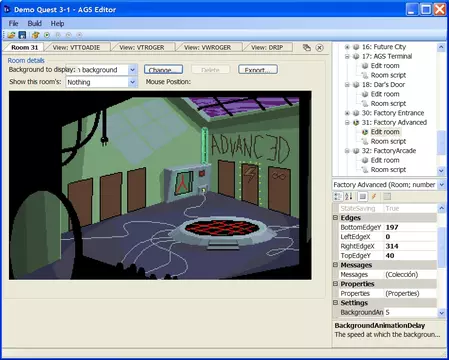The width and height of the screenshot is (449, 360).
Task: Select Room script under 18: Dar's Door
Action: point(388,104)
